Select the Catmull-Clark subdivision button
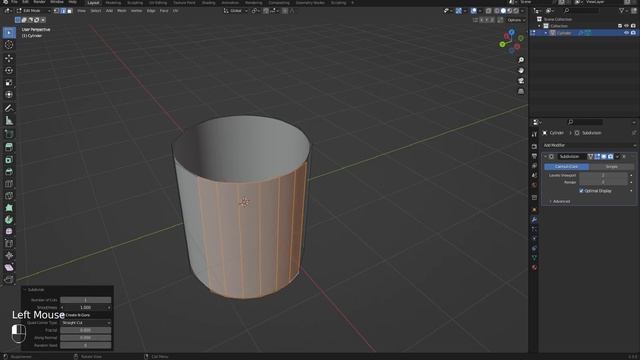 pyautogui.click(x=567, y=167)
